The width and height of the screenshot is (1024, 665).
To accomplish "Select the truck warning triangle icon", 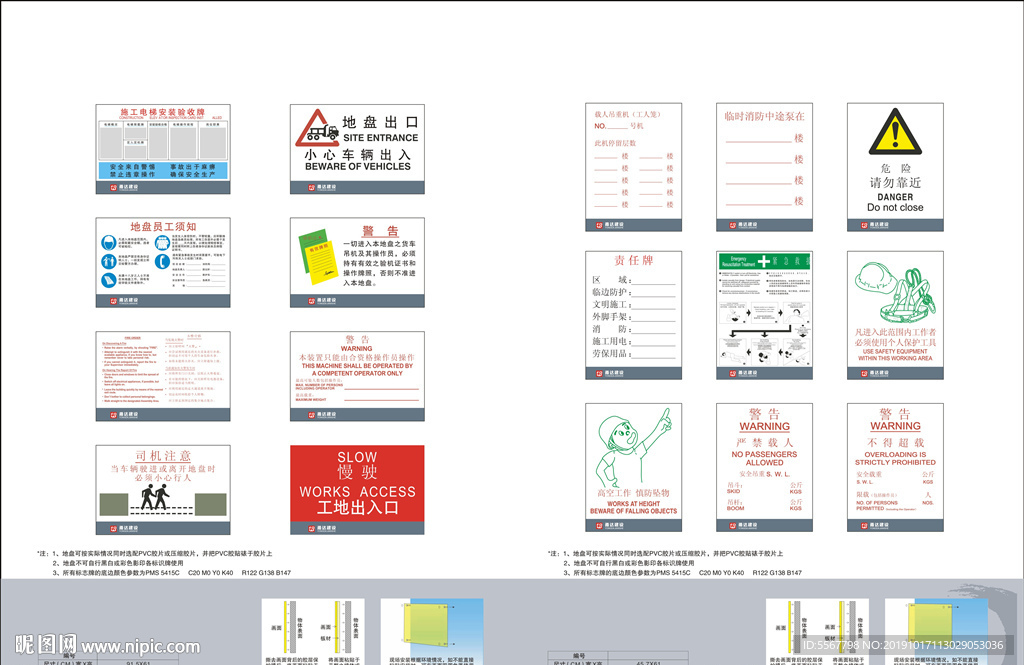I will [317, 127].
